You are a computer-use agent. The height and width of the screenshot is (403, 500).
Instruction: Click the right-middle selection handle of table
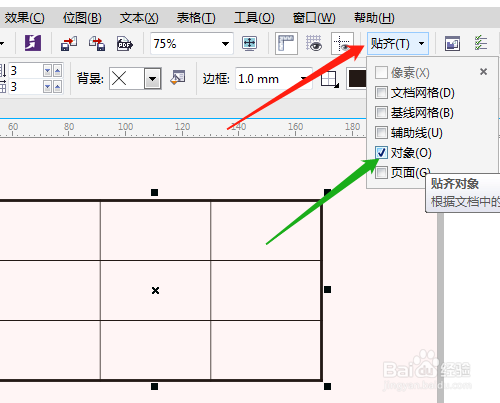point(327,290)
